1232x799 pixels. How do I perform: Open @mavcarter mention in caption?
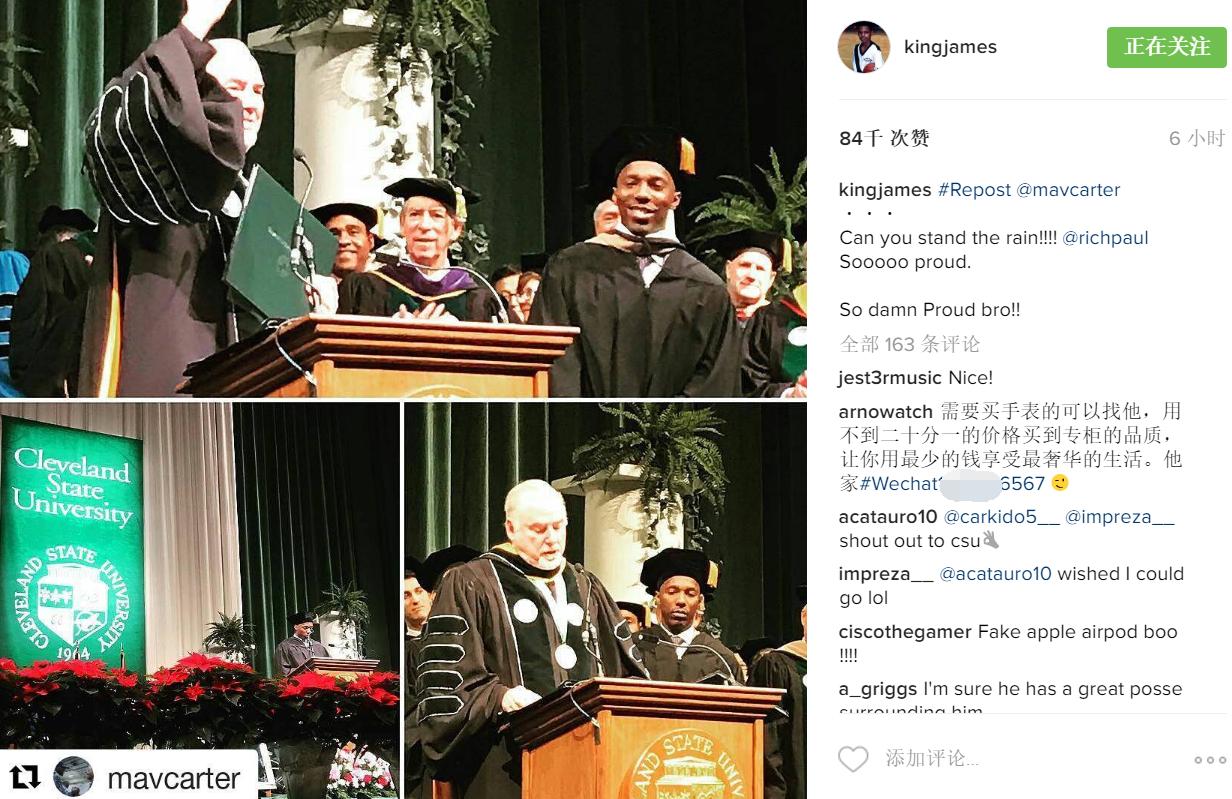(x=1068, y=190)
